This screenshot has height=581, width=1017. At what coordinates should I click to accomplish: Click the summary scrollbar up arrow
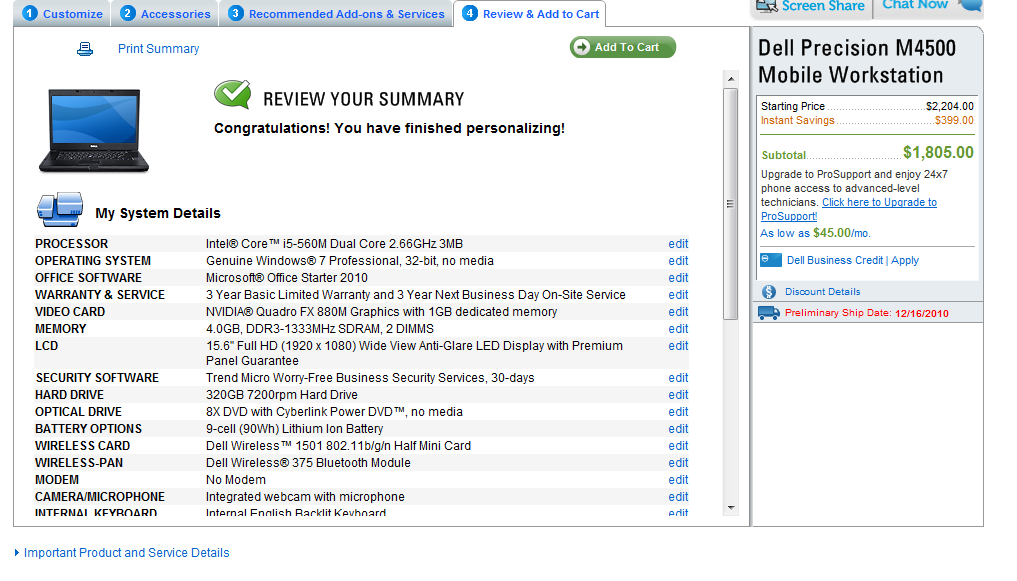click(x=731, y=79)
